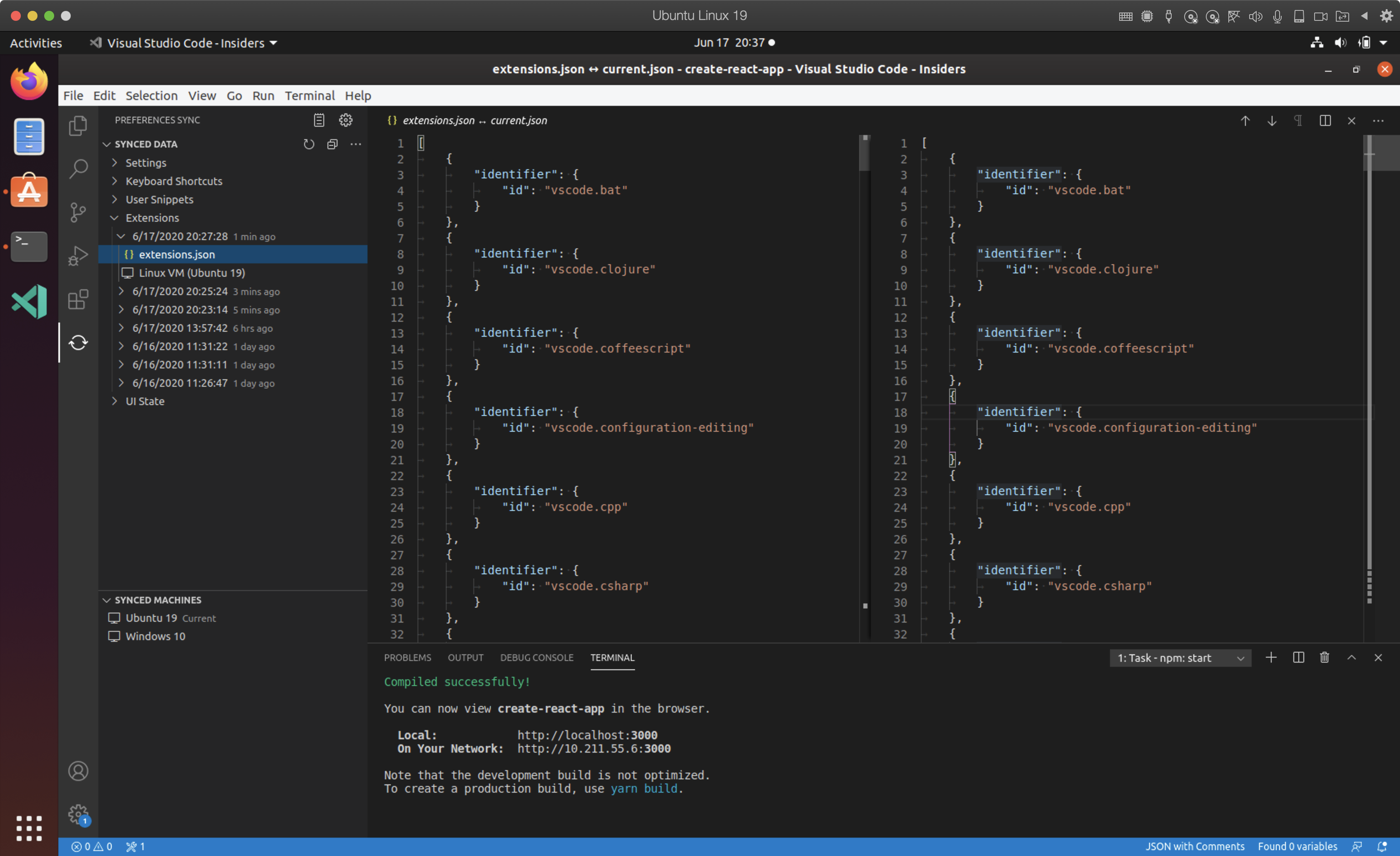Click the refresh icon in Synced Data
1400x856 pixels.
tap(308, 144)
